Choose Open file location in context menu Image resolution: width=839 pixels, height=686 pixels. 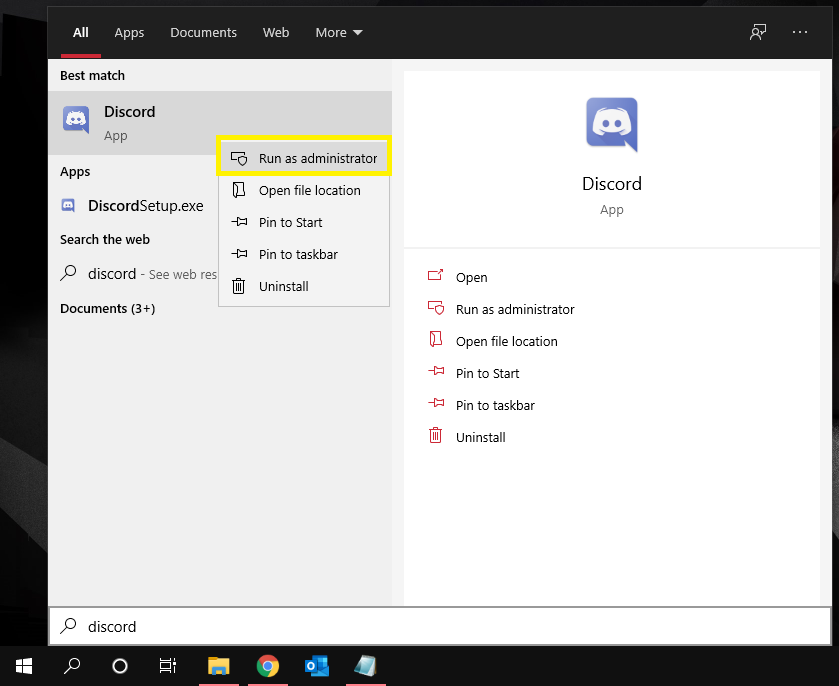coord(304,190)
